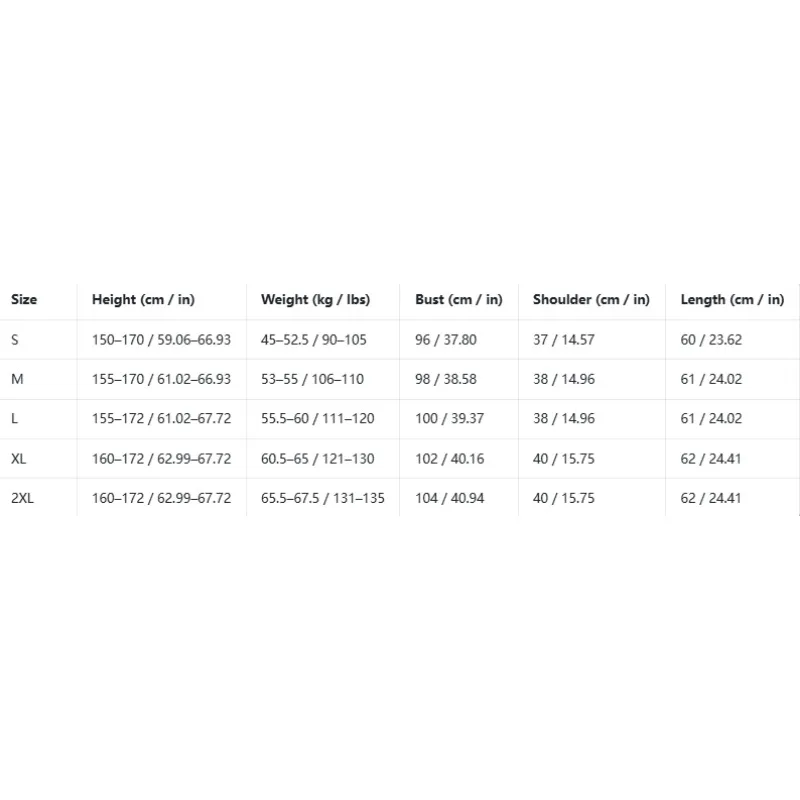Select the Height (cm / in) header

[x=143, y=299]
